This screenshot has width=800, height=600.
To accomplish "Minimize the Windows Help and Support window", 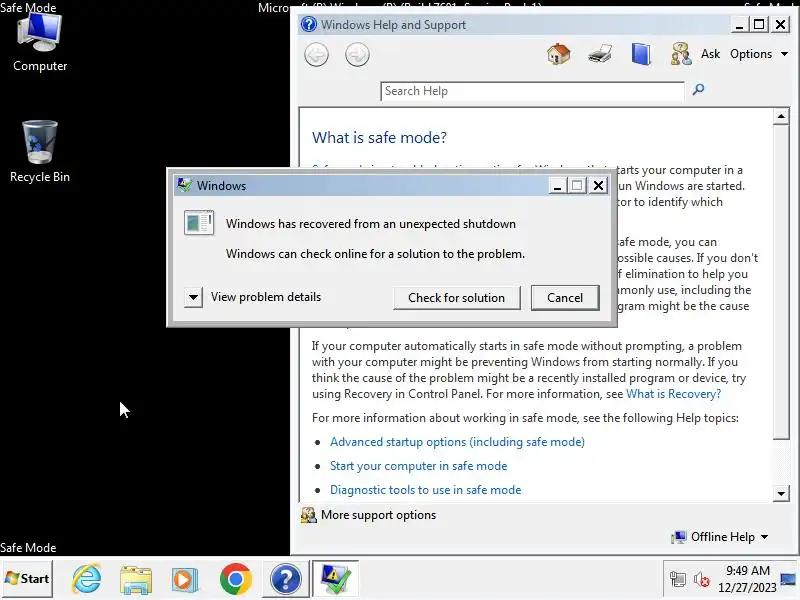I will [x=739, y=24].
